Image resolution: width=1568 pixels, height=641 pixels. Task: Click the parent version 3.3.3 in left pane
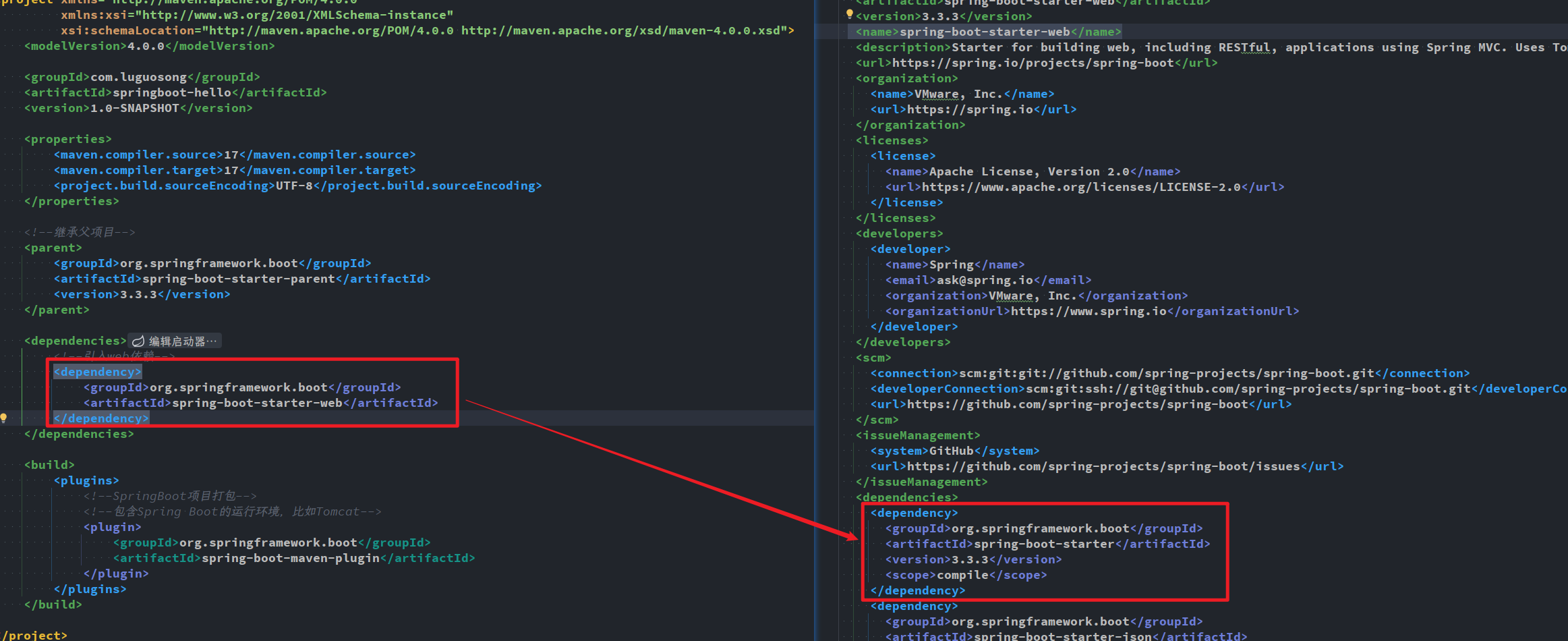coord(142,294)
